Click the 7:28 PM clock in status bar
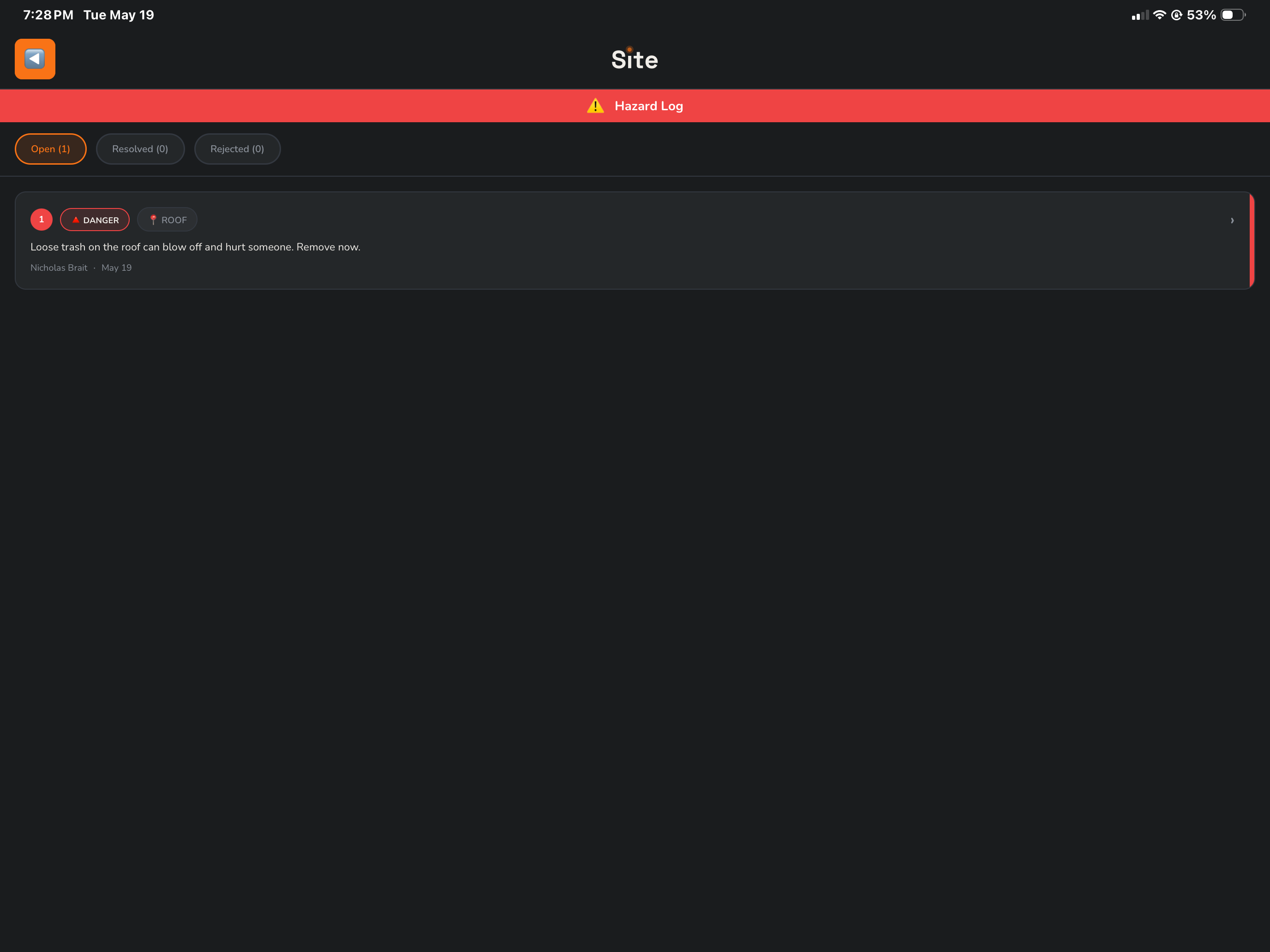 (x=48, y=15)
